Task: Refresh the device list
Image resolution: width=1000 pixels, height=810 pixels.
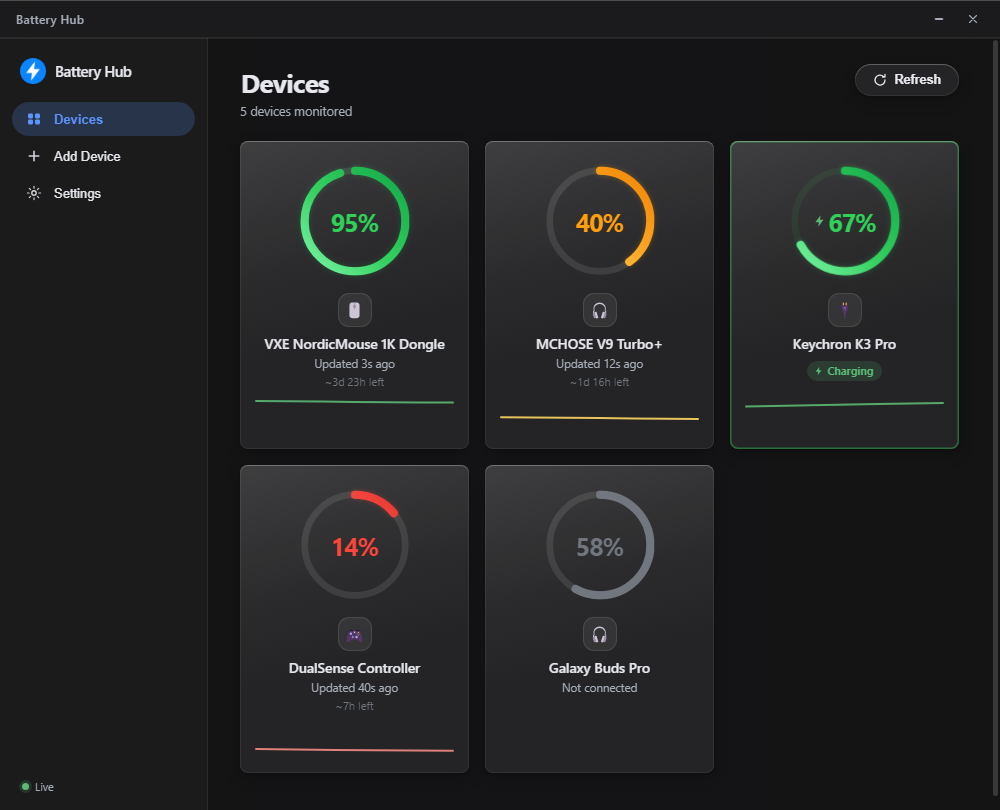Action: coord(906,80)
